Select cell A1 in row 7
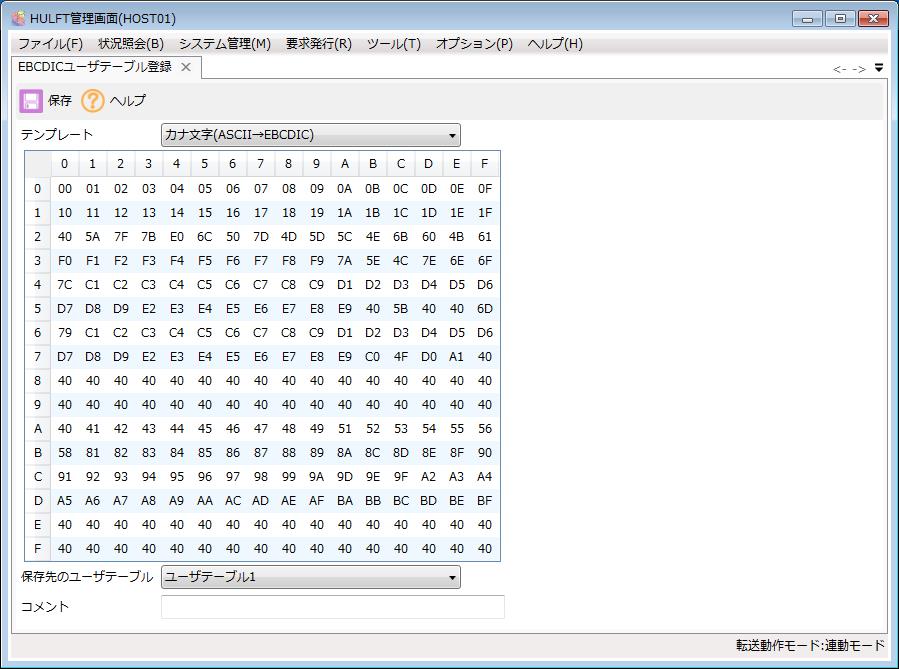 click(457, 357)
